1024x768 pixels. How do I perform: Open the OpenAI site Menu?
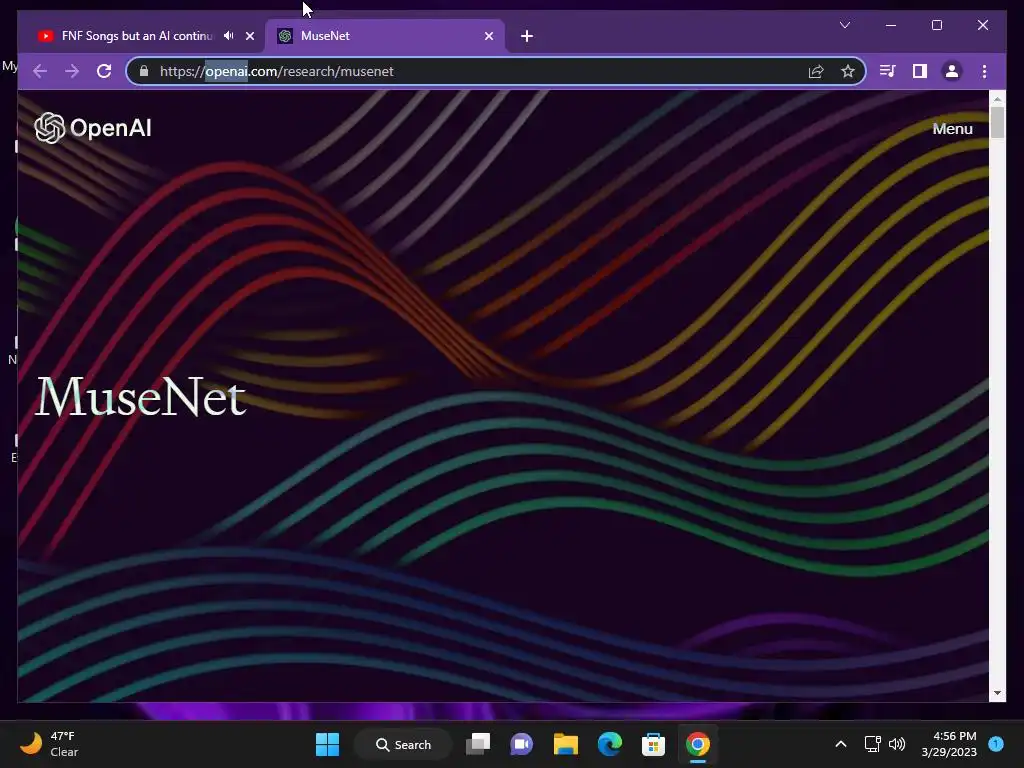[952, 129]
